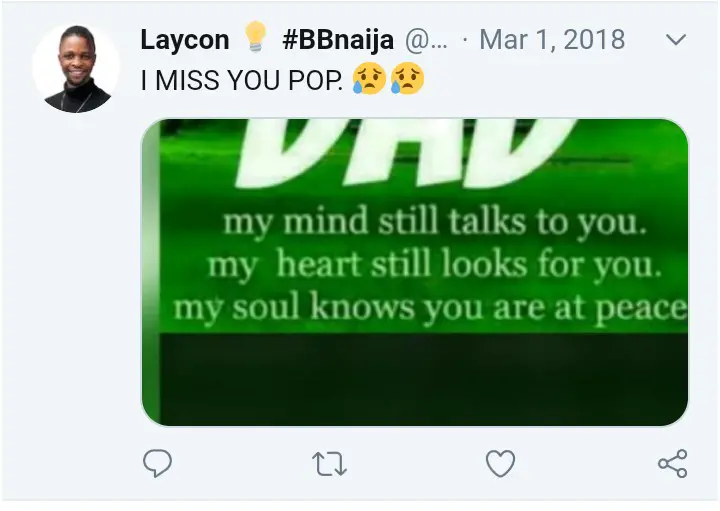
Task: Open the Laycon display name
Action: pos(185,39)
